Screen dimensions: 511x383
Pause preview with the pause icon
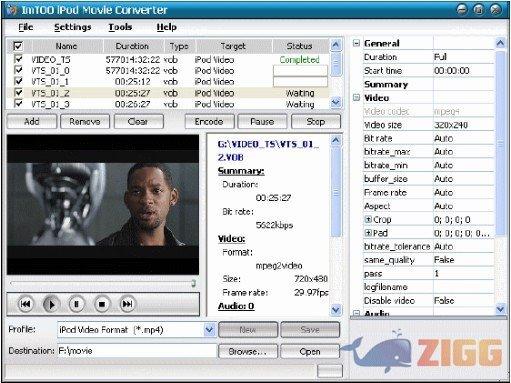[x=76, y=304]
